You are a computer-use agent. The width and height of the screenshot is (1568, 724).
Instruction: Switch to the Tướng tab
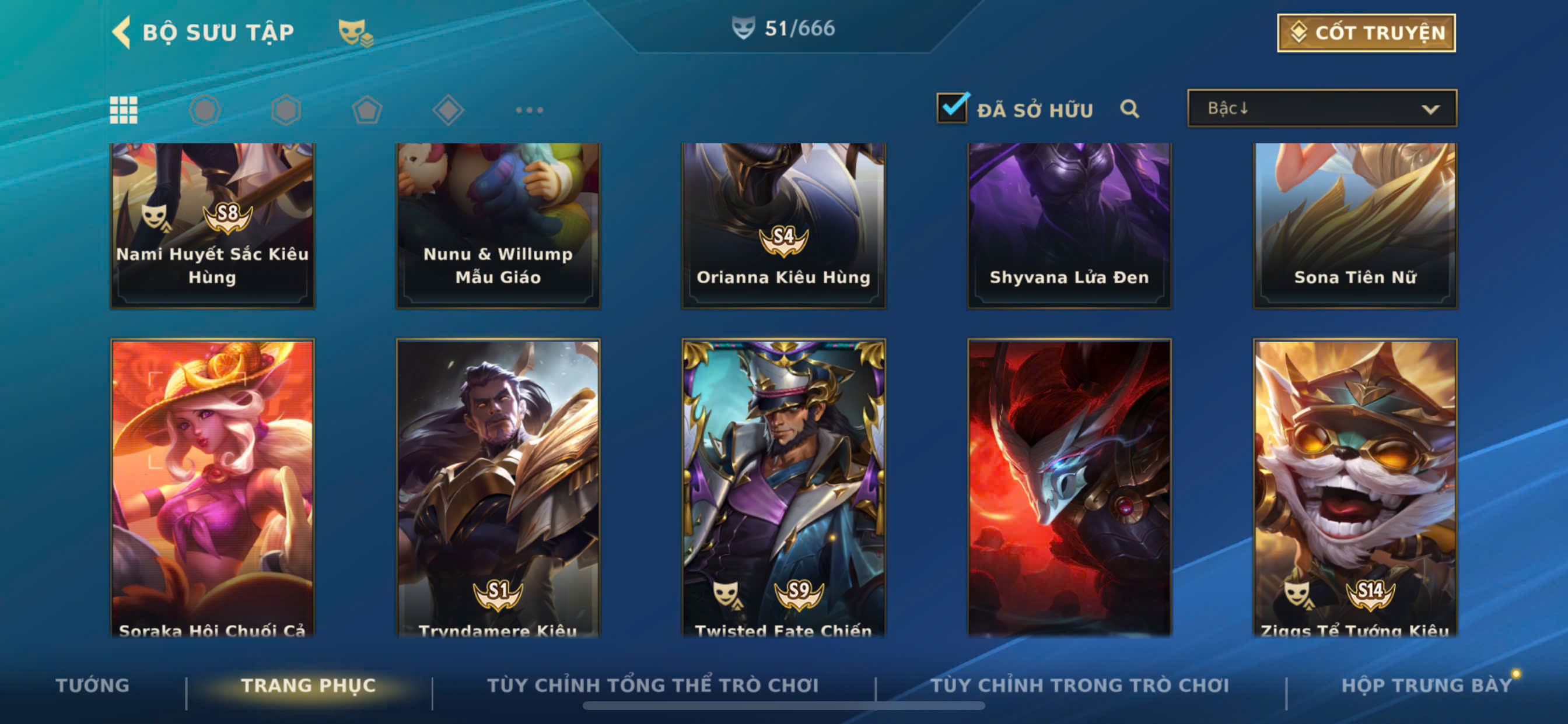click(x=93, y=685)
